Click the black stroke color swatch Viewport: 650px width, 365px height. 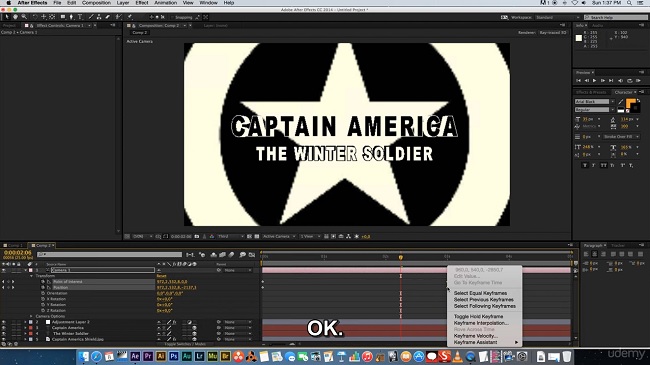pos(635,108)
